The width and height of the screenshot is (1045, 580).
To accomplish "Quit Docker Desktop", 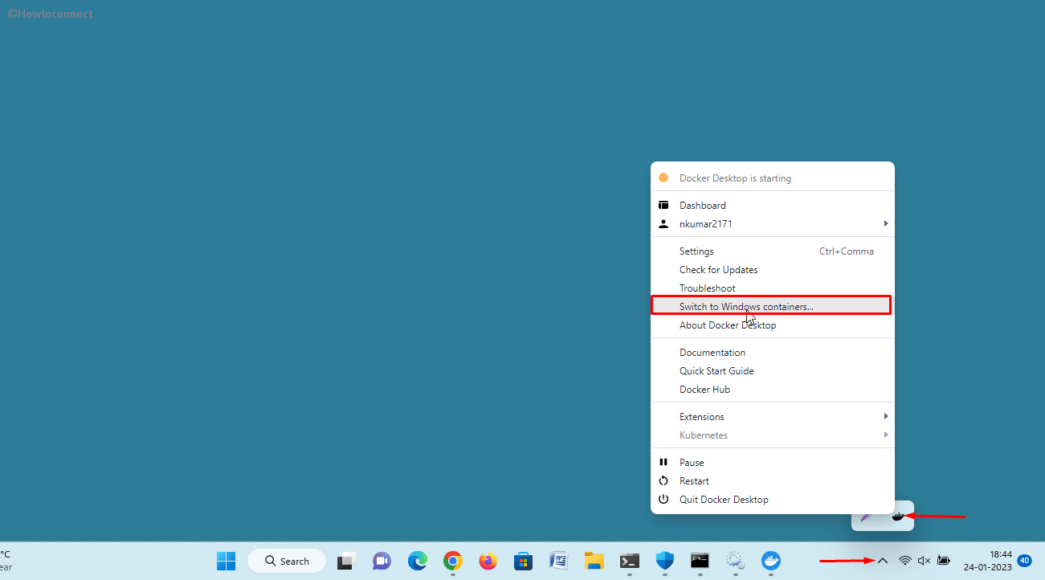I will 772,499.
